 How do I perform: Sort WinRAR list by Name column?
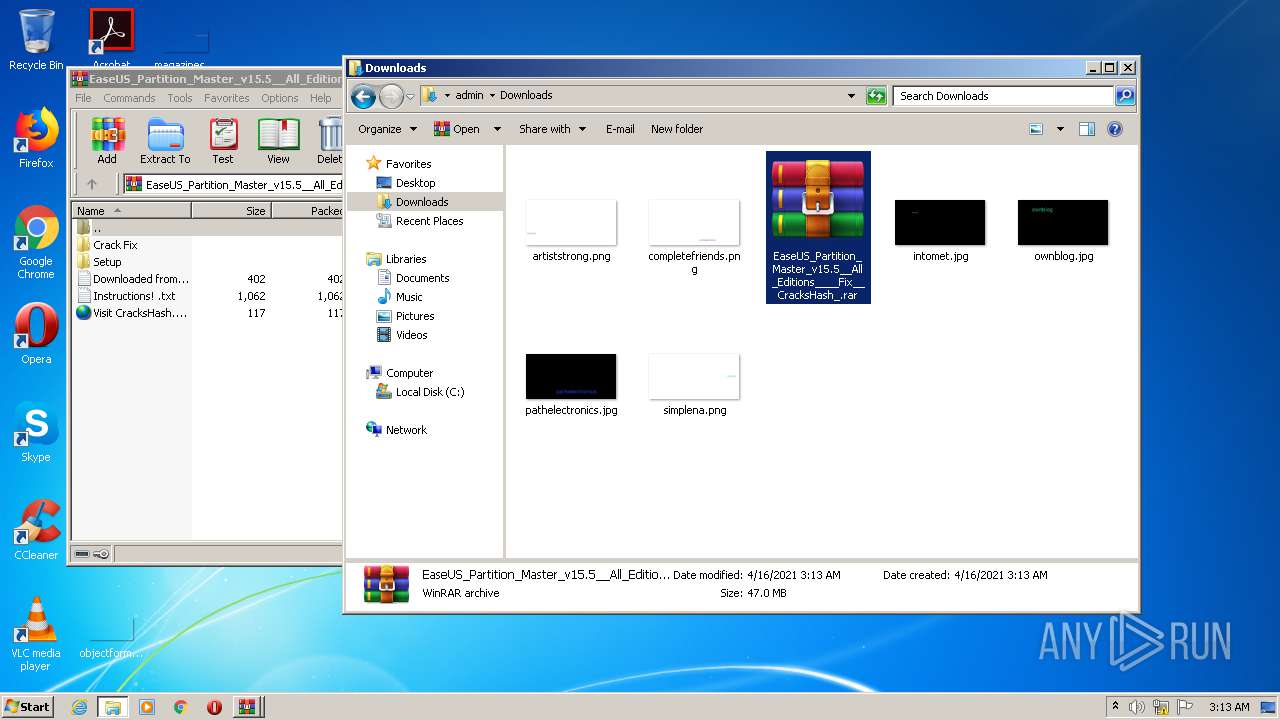131,211
